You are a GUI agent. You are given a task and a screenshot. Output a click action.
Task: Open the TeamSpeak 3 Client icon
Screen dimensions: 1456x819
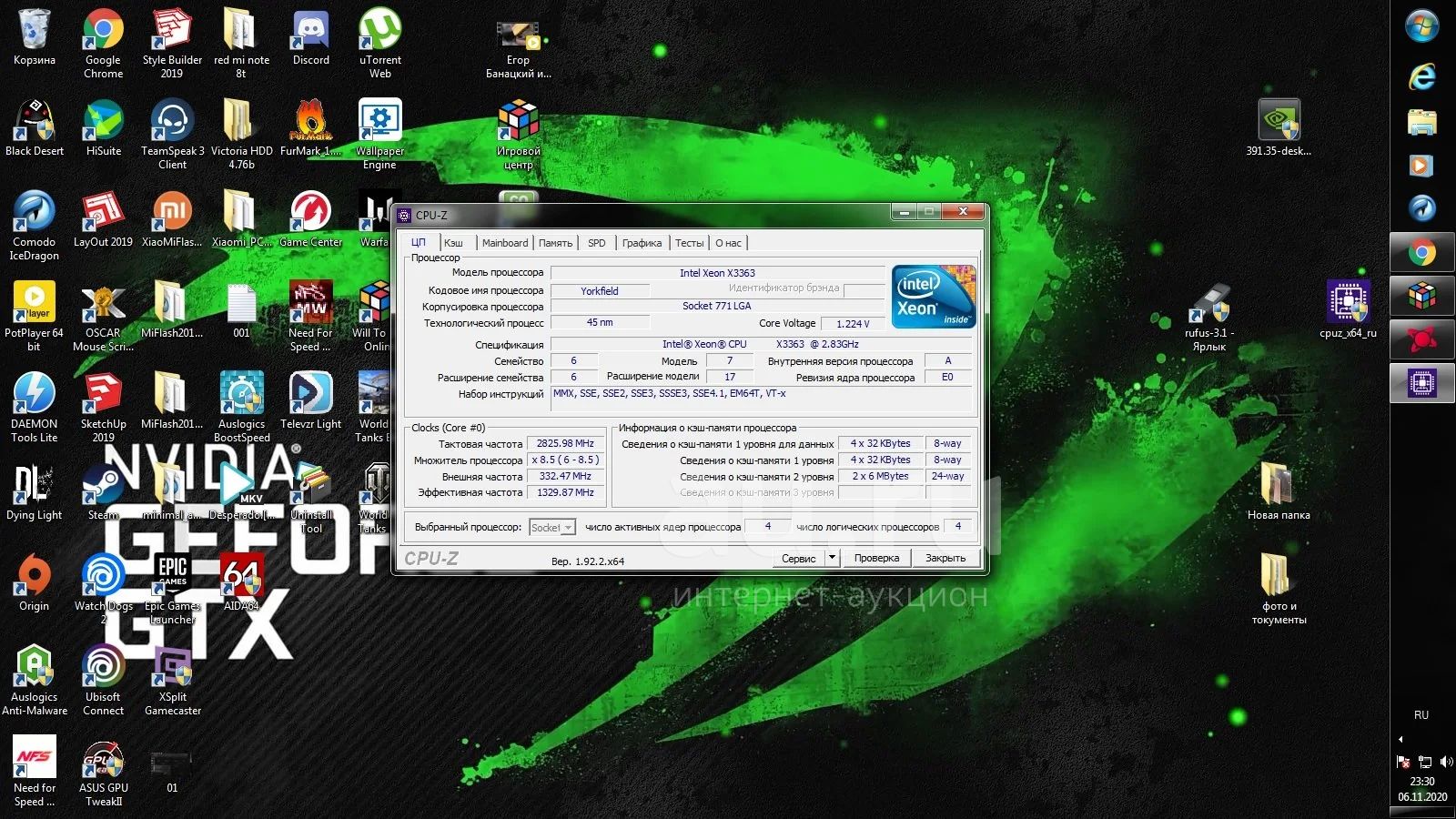tap(172, 123)
